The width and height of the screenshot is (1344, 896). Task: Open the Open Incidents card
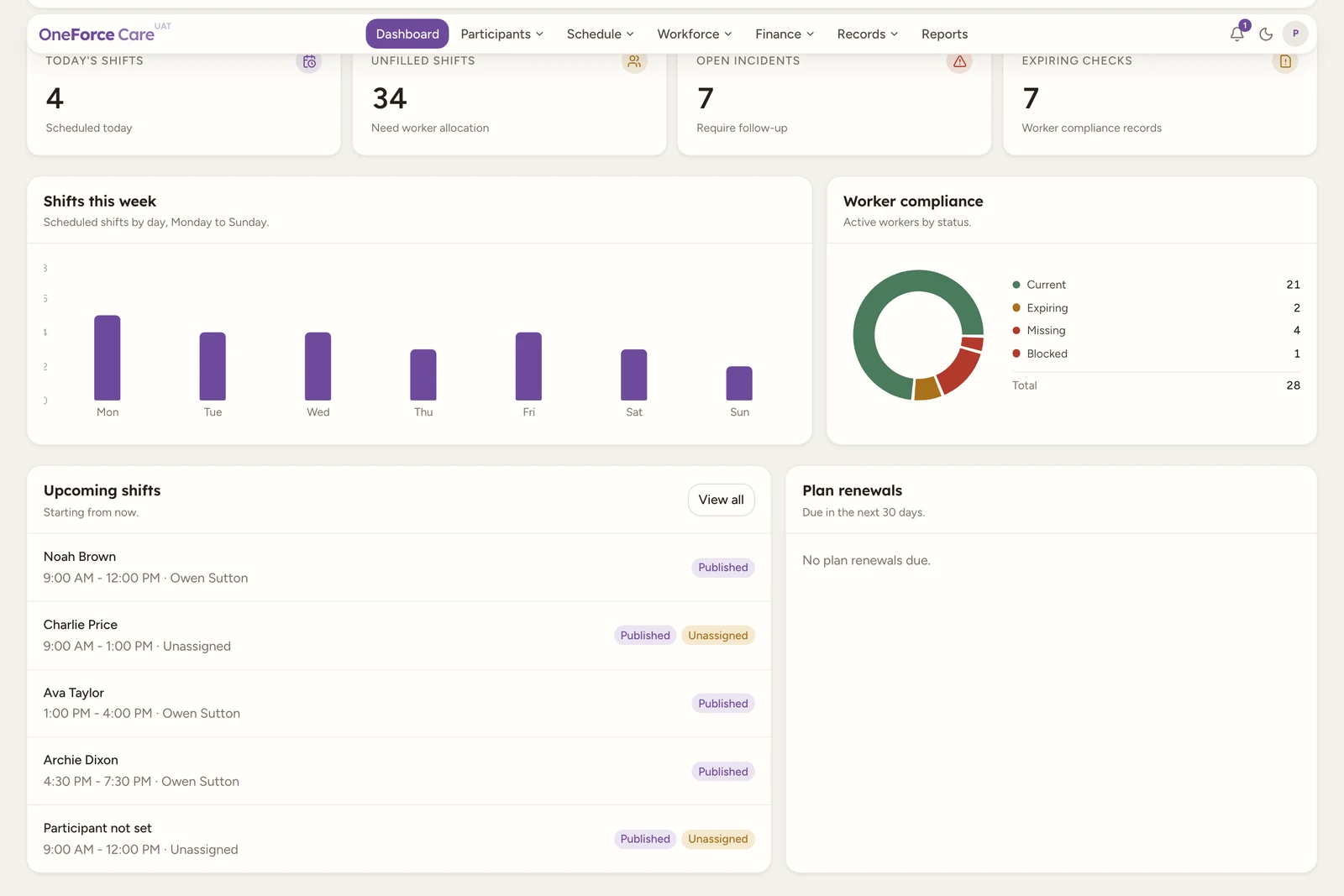pos(834,99)
